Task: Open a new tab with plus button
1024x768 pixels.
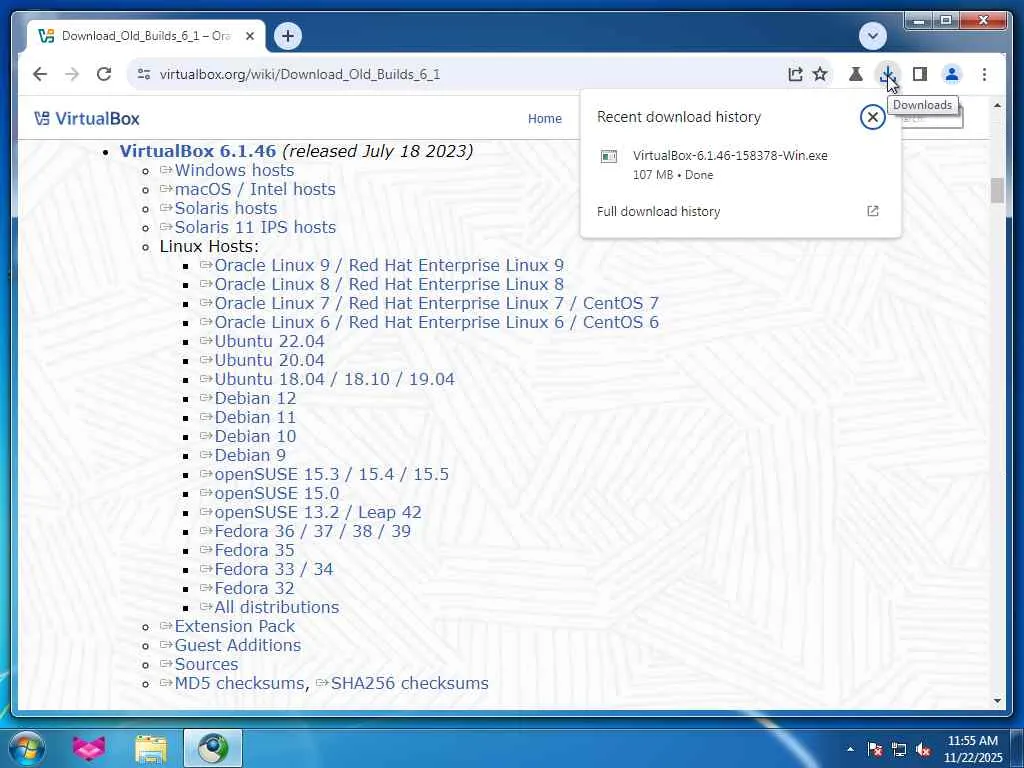Action: pos(288,36)
